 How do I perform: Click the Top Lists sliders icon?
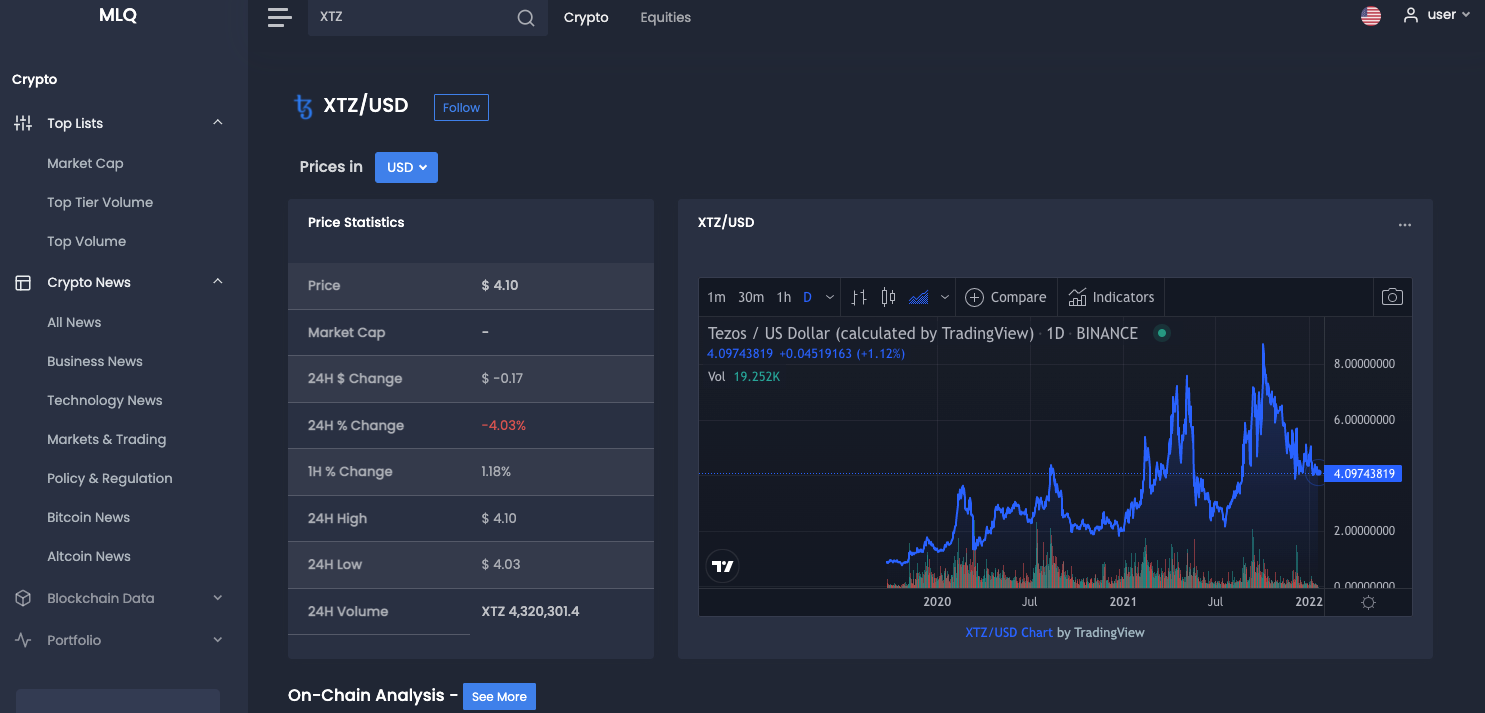(x=23, y=123)
